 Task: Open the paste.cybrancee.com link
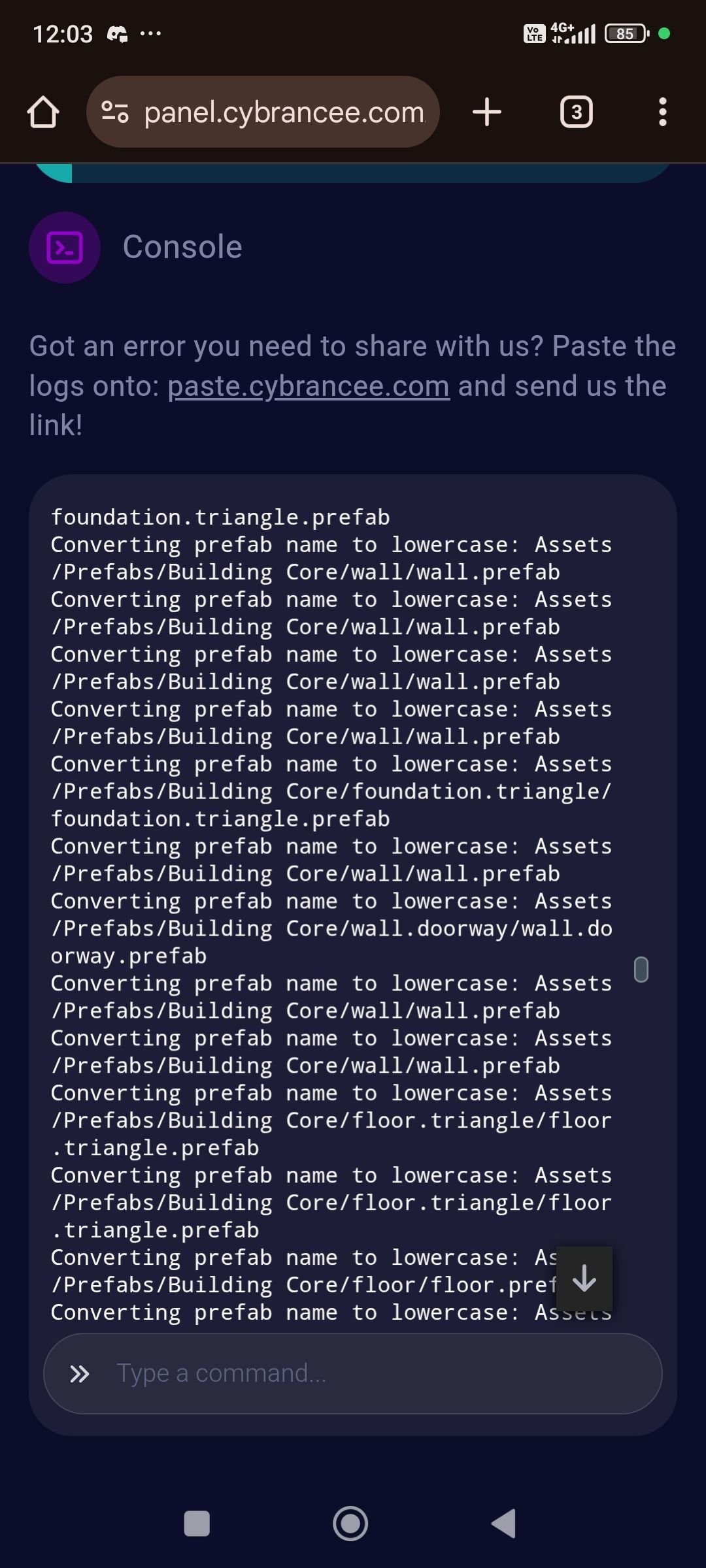[x=309, y=386]
